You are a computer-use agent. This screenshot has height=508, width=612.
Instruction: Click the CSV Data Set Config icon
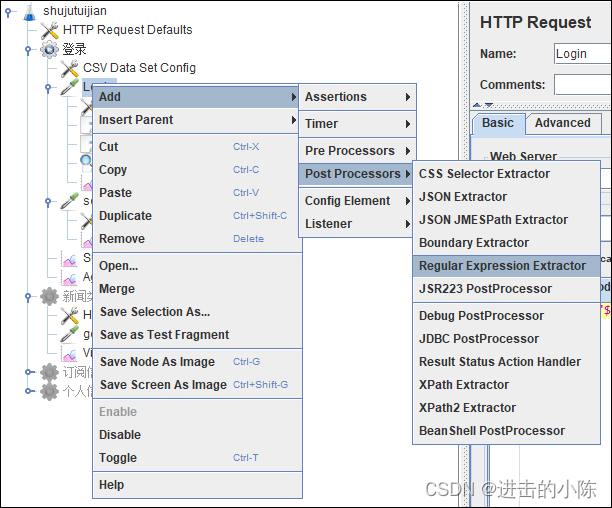(69, 69)
